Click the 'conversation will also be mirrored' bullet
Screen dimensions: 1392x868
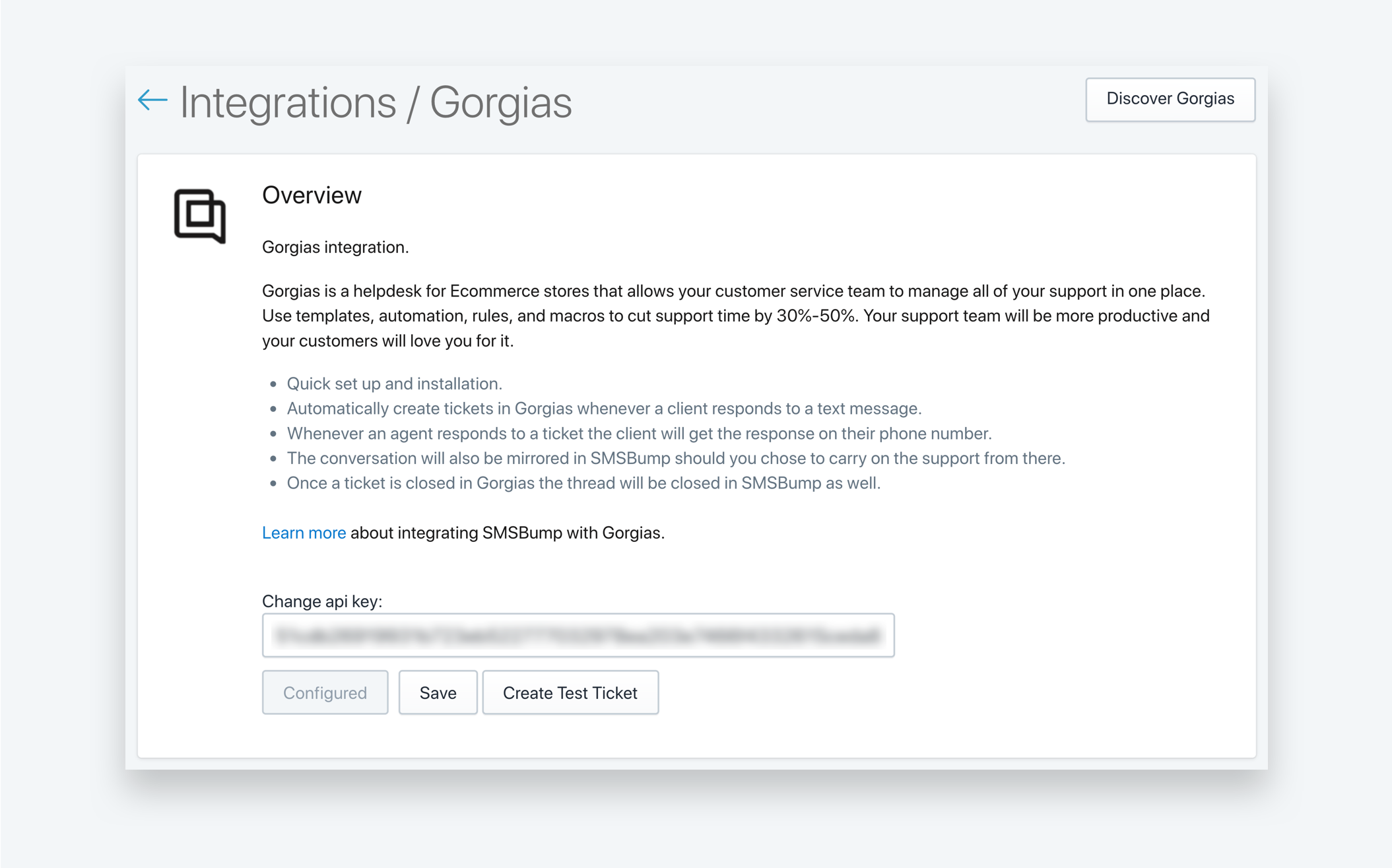coord(676,458)
